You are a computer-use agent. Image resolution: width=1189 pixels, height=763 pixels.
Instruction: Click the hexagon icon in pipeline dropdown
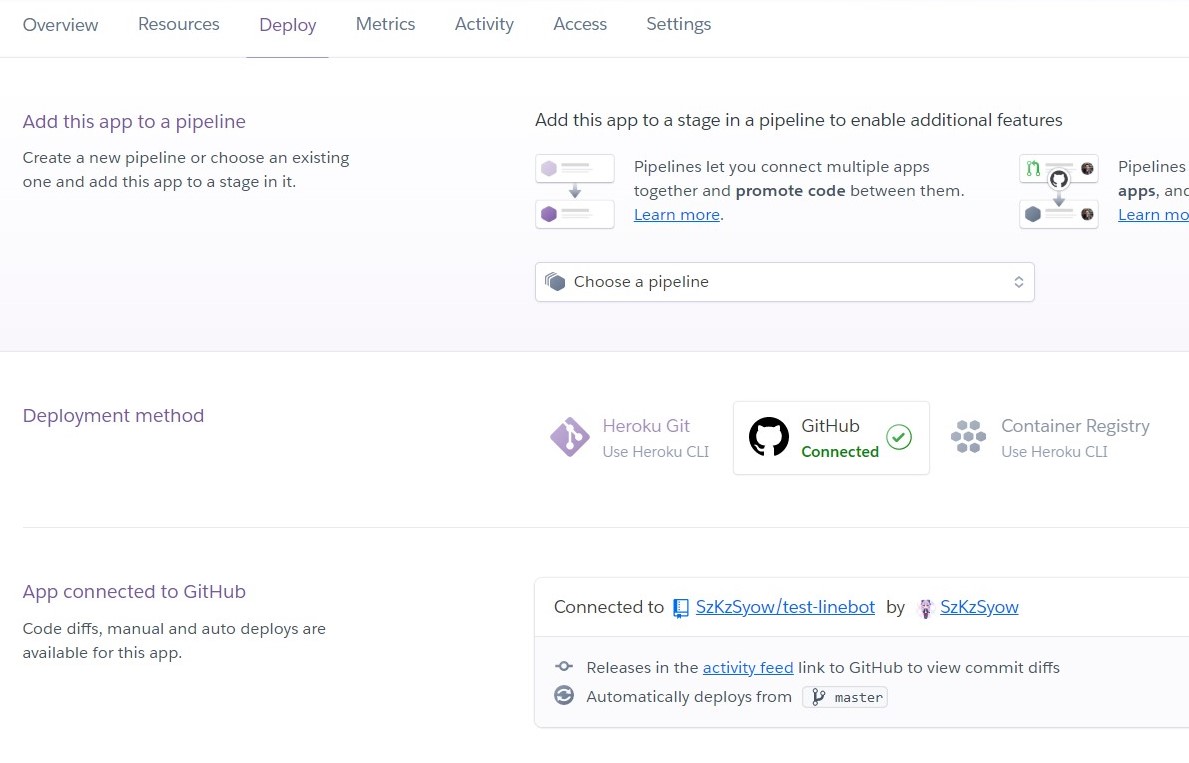click(x=555, y=282)
